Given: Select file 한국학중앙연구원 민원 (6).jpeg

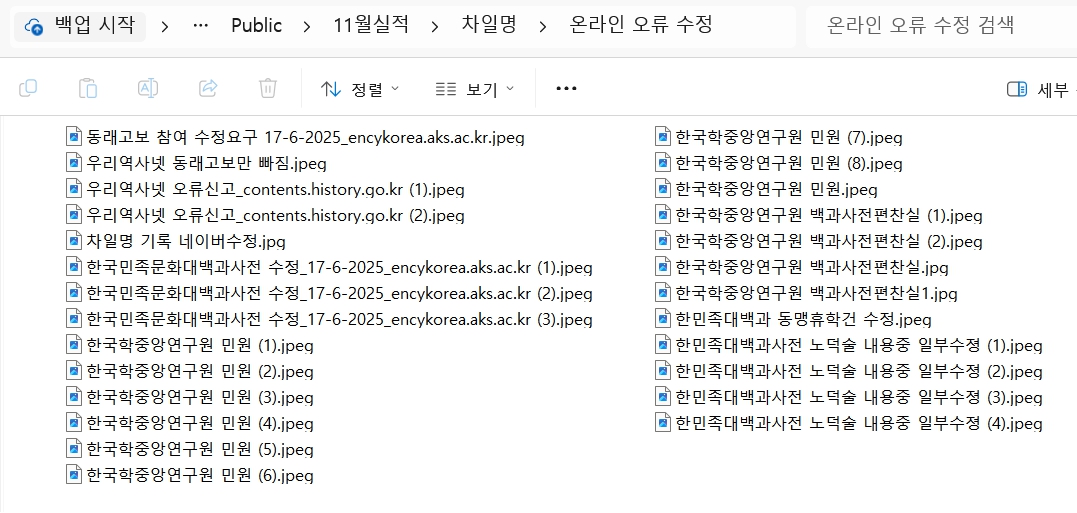Looking at the screenshot, I should click(x=190, y=475).
